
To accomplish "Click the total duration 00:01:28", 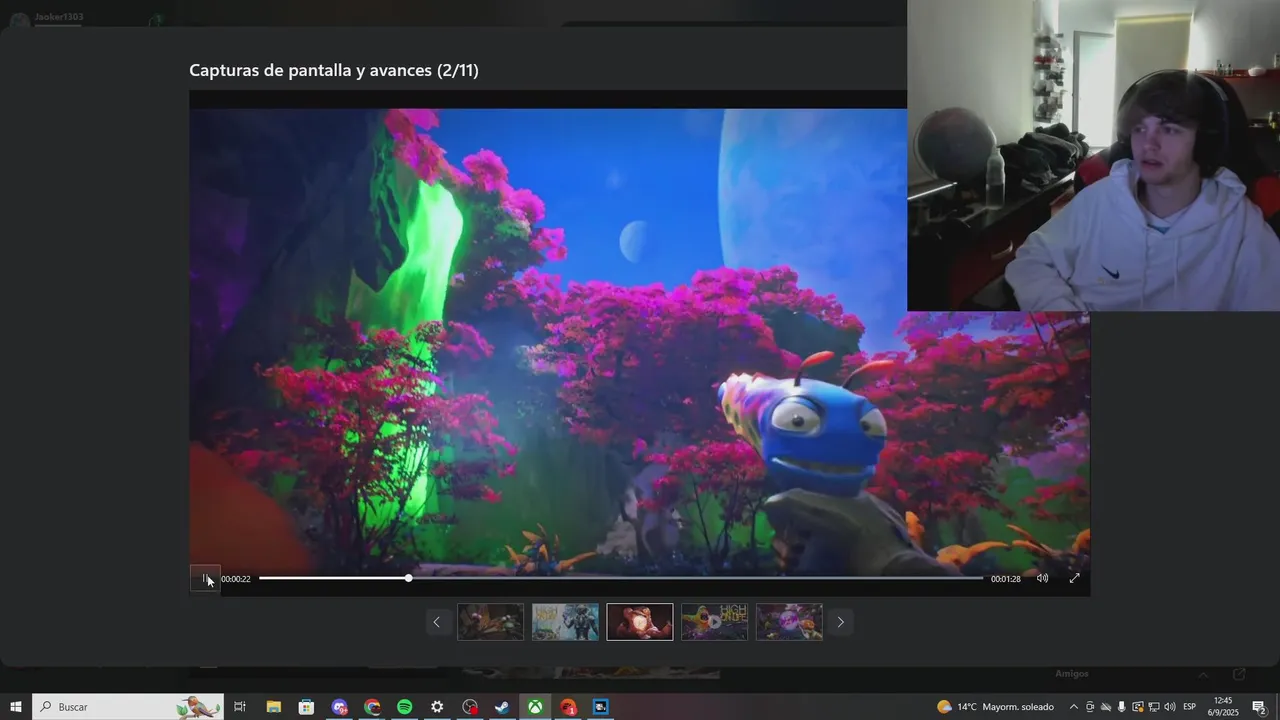I will [x=1006, y=579].
